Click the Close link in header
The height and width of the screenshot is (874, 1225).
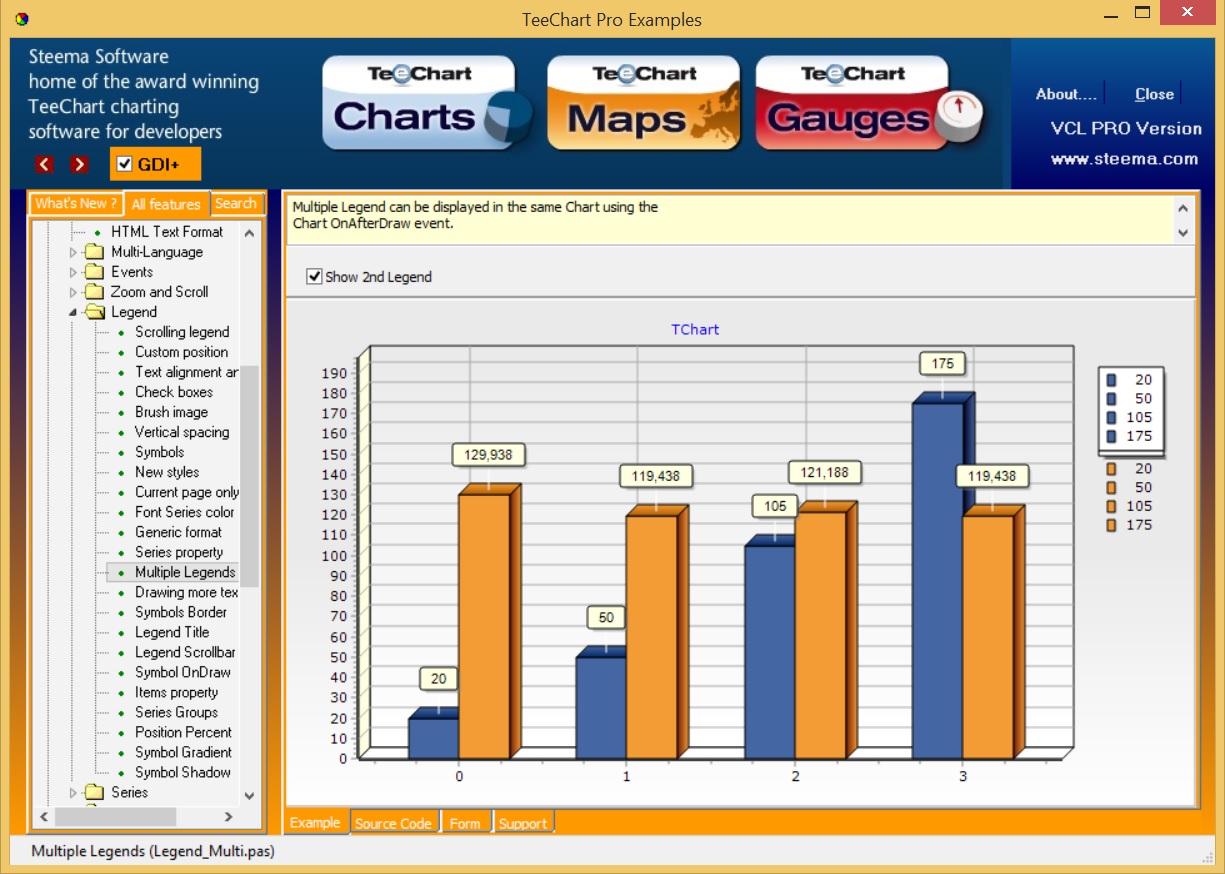pyautogui.click(x=1154, y=94)
